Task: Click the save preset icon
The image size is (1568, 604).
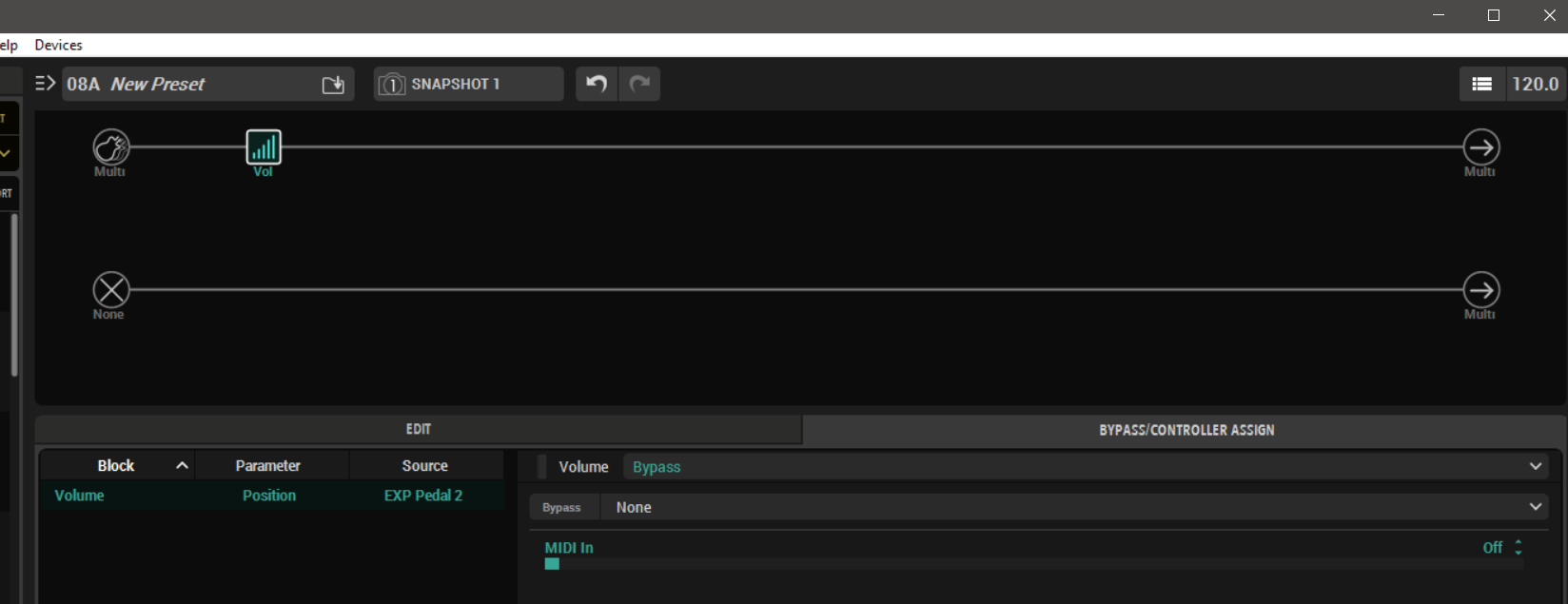Action: click(332, 85)
